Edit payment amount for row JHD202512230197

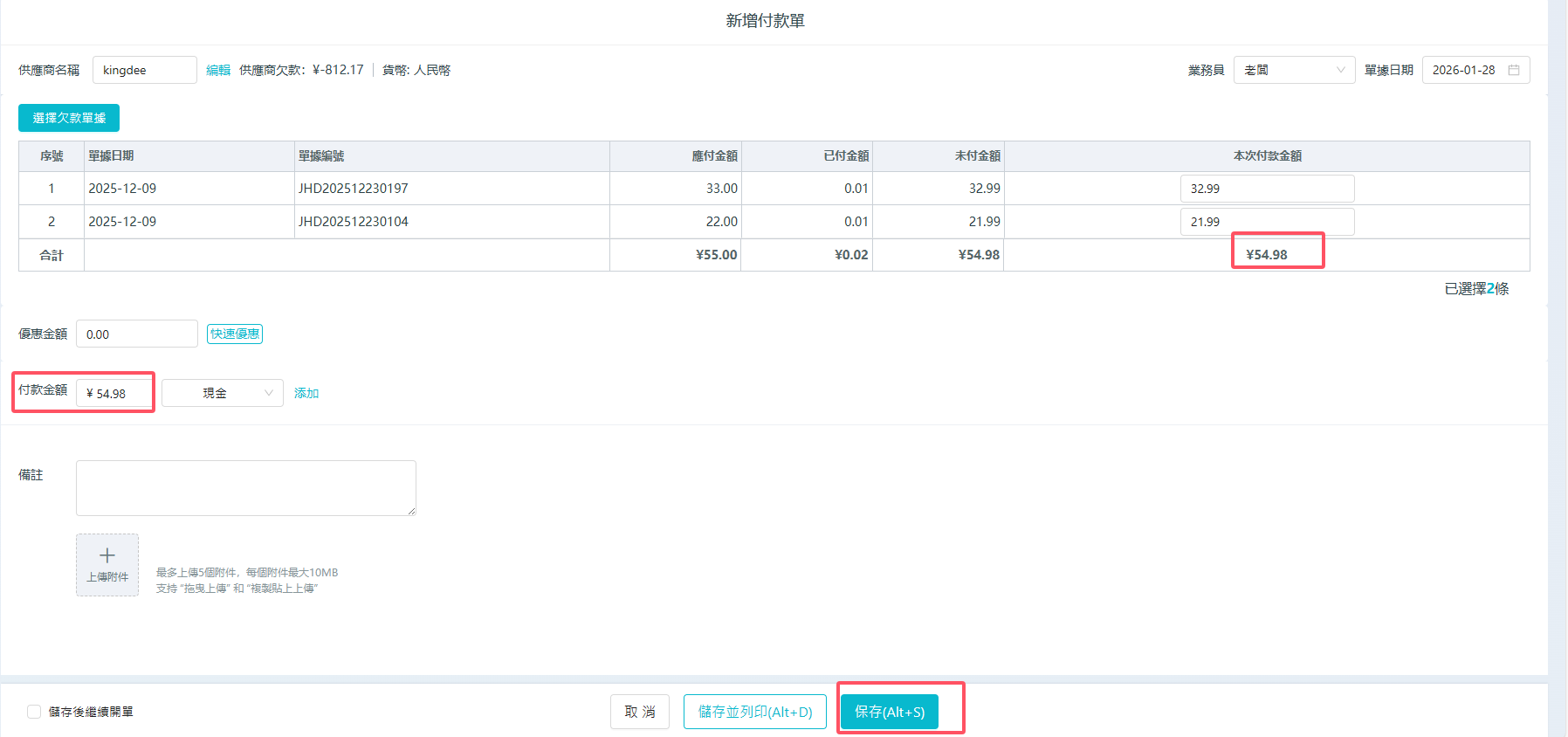pyautogui.click(x=1267, y=189)
